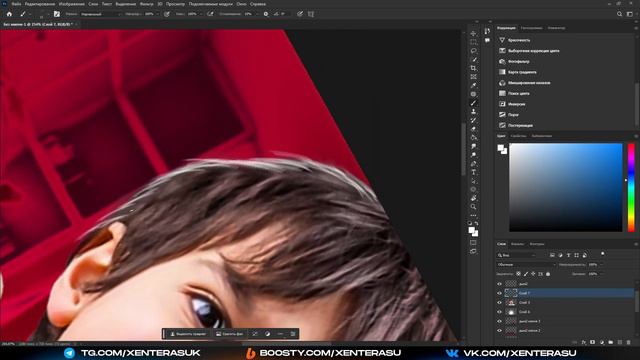Hide the 'копия 2' layer

[499, 331]
